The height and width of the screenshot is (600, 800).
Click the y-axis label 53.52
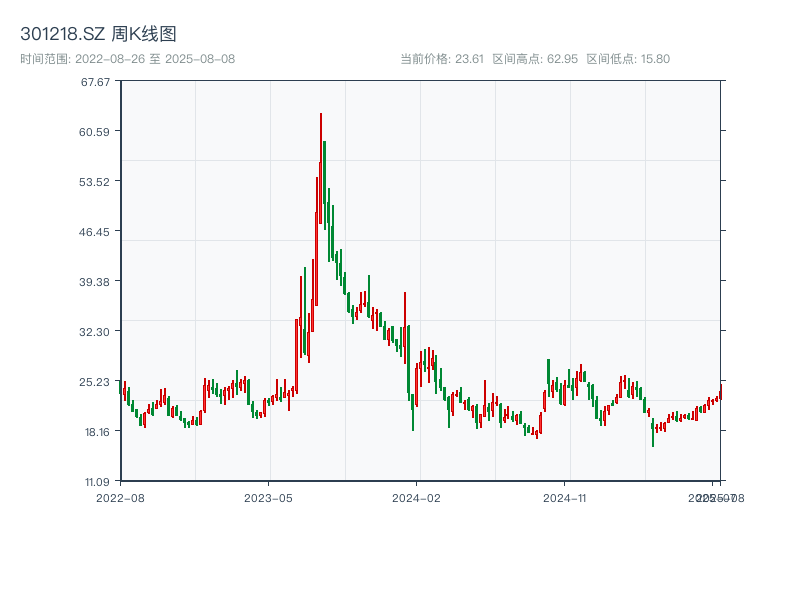point(94,182)
